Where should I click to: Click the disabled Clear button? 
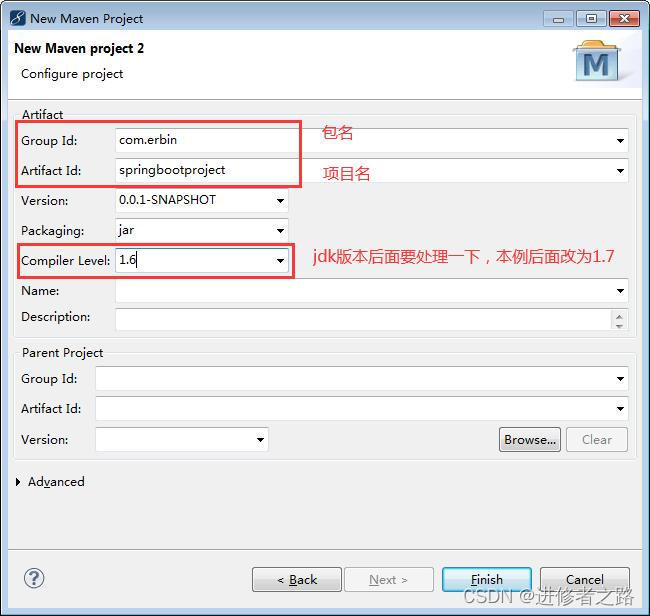click(597, 439)
